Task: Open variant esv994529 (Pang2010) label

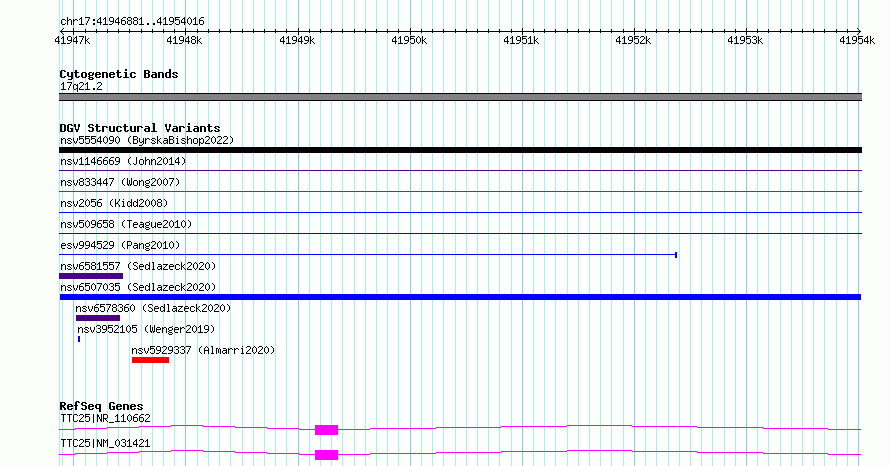Action: coord(120,245)
